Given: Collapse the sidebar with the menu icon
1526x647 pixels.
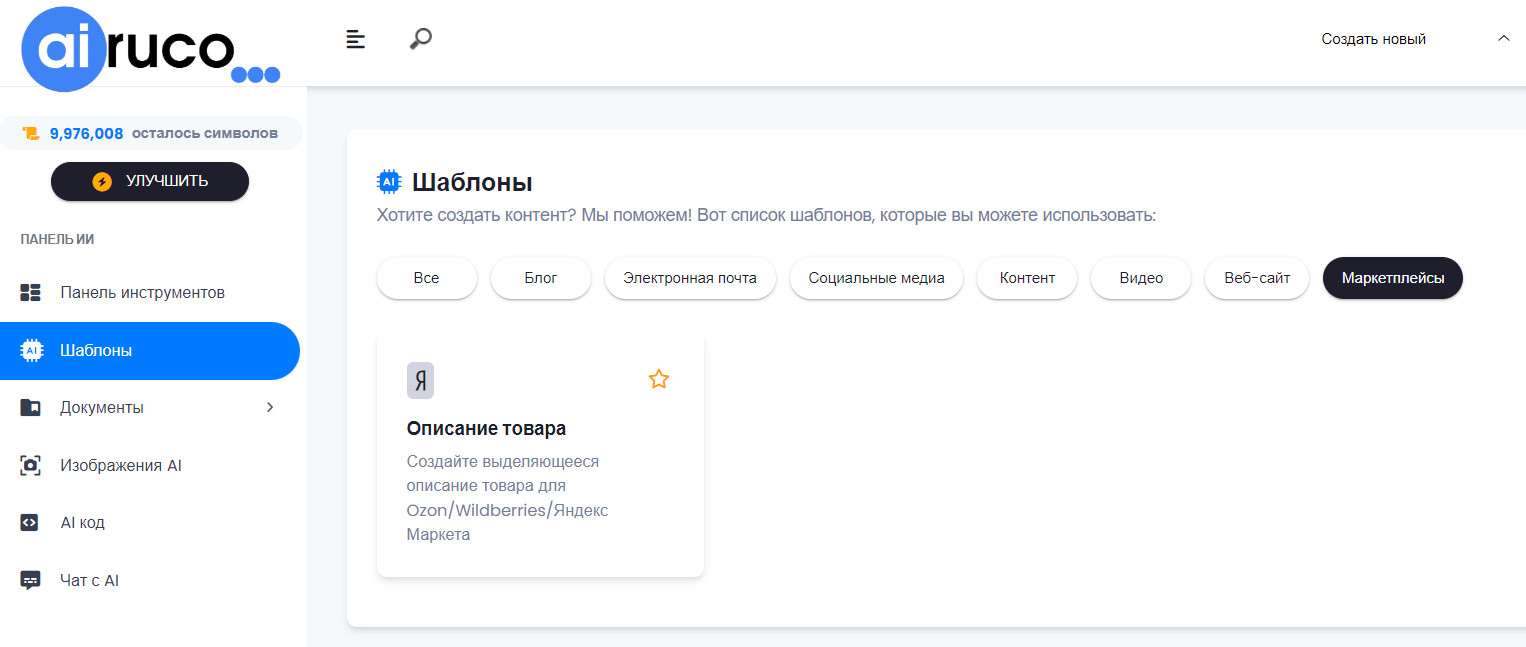Looking at the screenshot, I should pos(355,39).
